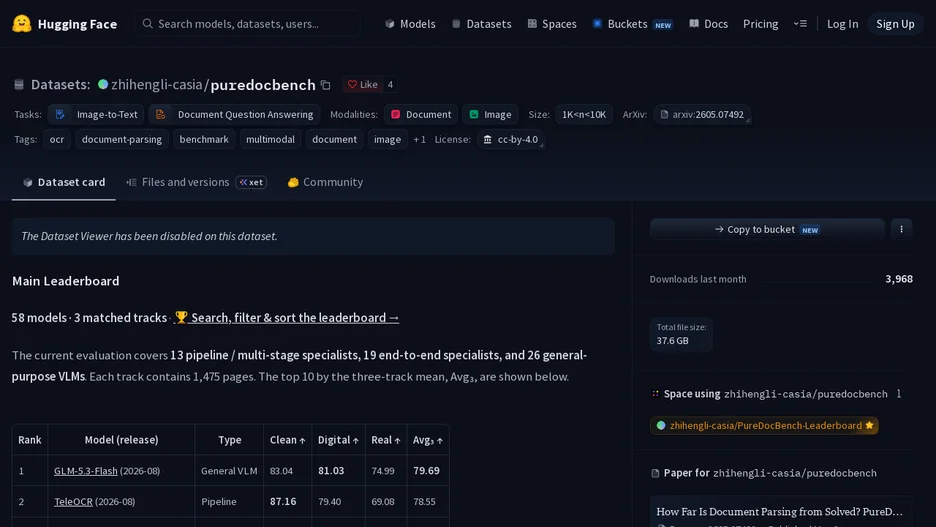Click Copy to bucket button
The image size is (936, 527).
click(767, 230)
